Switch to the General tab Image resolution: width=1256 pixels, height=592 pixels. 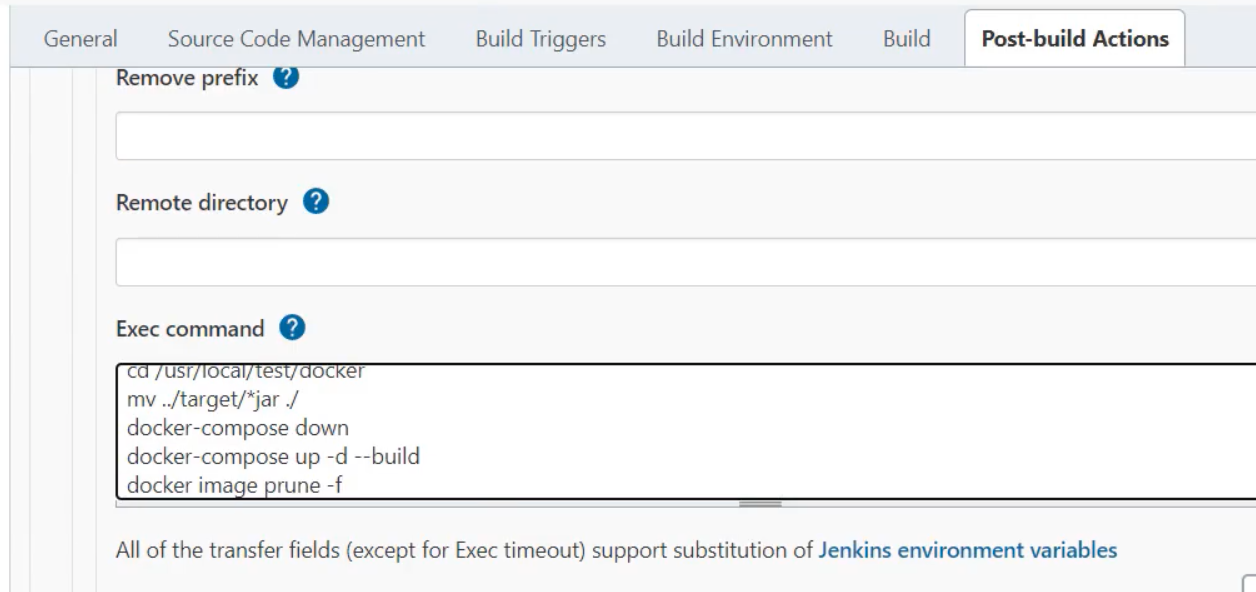pyautogui.click(x=83, y=39)
